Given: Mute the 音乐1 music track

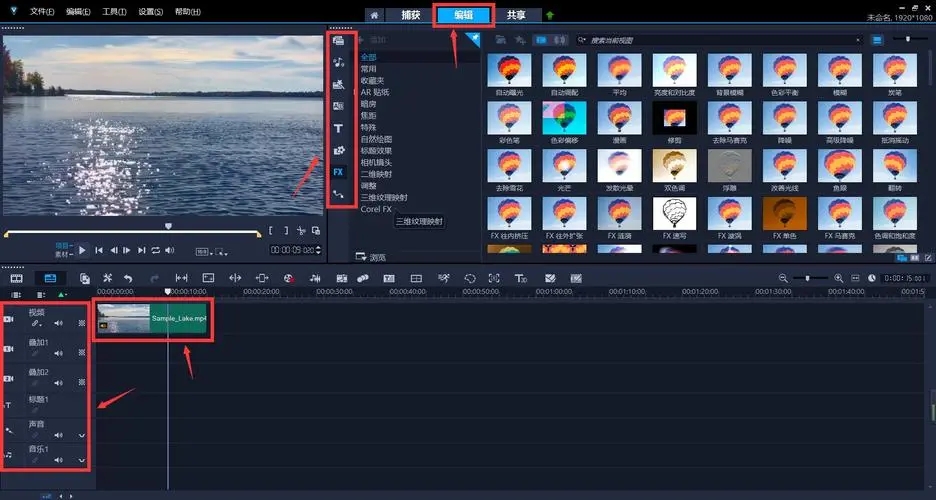Looking at the screenshot, I should (x=58, y=460).
